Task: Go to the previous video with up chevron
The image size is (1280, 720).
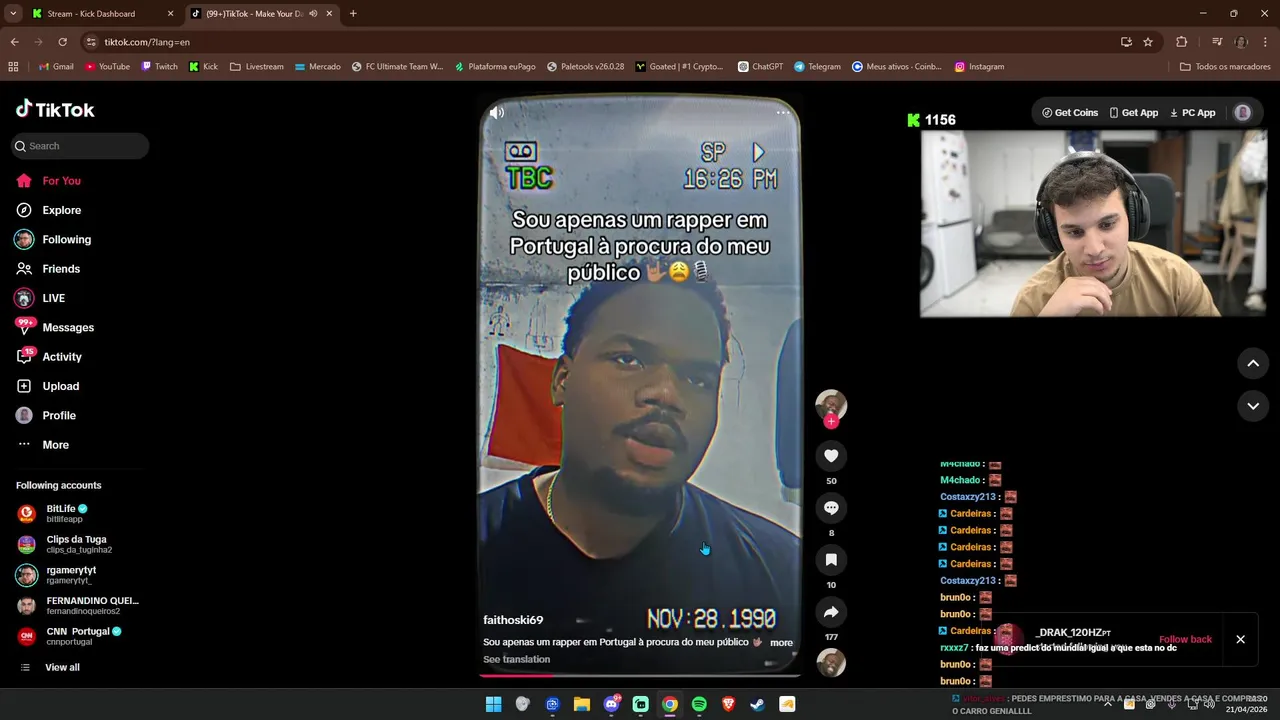Action: (1253, 363)
